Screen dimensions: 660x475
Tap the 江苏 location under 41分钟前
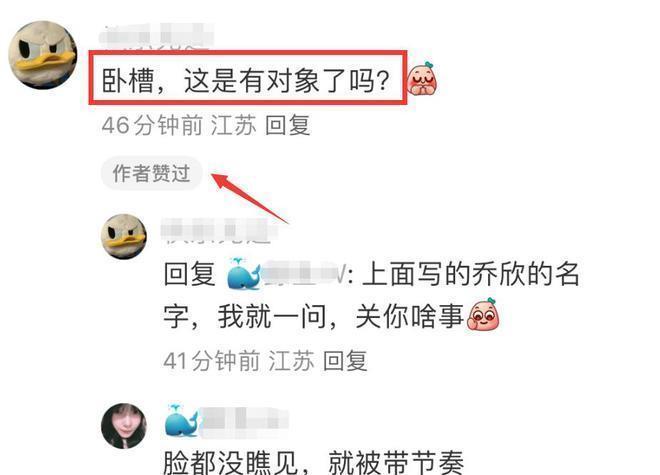pos(291,361)
